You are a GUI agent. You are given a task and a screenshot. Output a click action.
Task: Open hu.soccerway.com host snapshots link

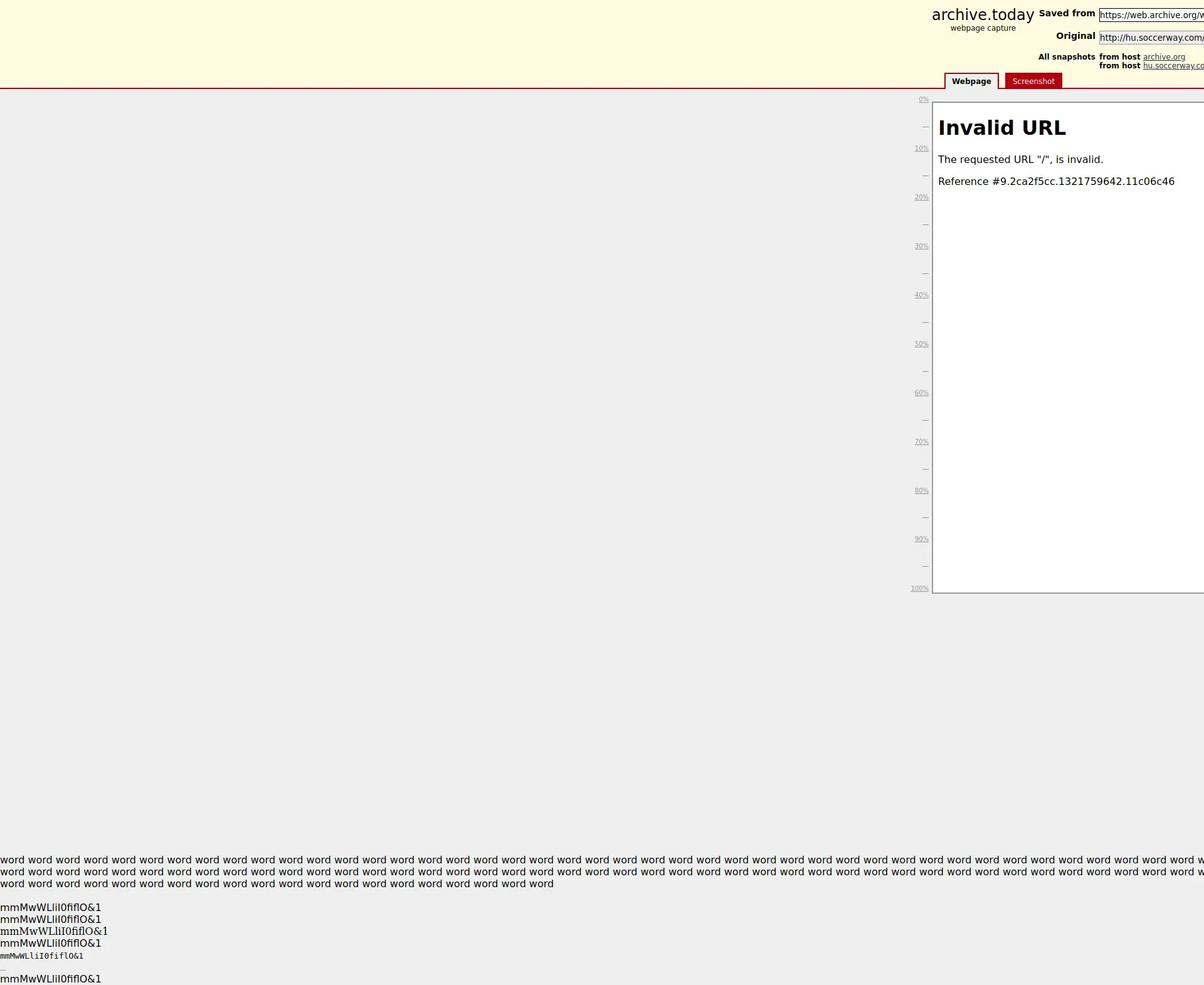click(x=1173, y=66)
